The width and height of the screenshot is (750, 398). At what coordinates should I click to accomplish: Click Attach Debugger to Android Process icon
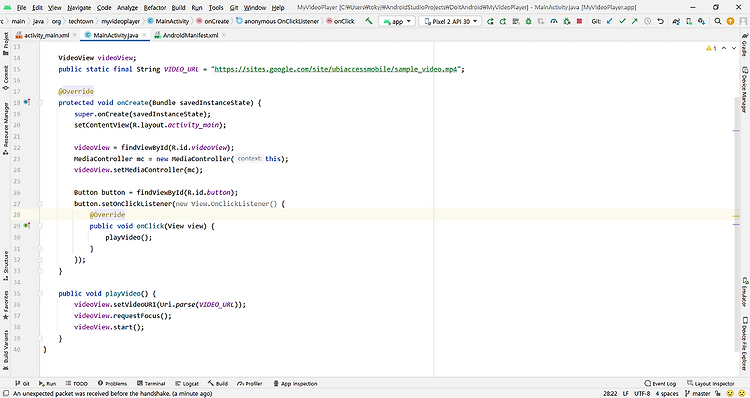(567, 21)
